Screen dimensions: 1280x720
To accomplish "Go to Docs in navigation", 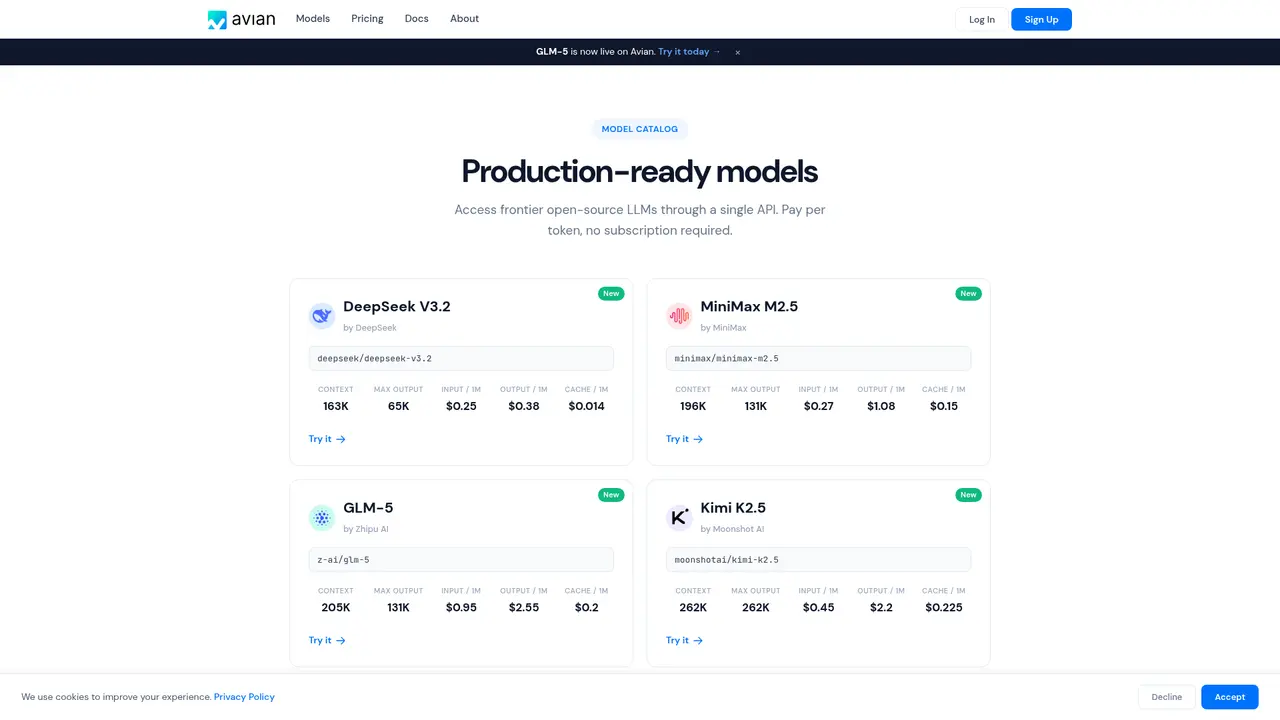I will [x=417, y=19].
